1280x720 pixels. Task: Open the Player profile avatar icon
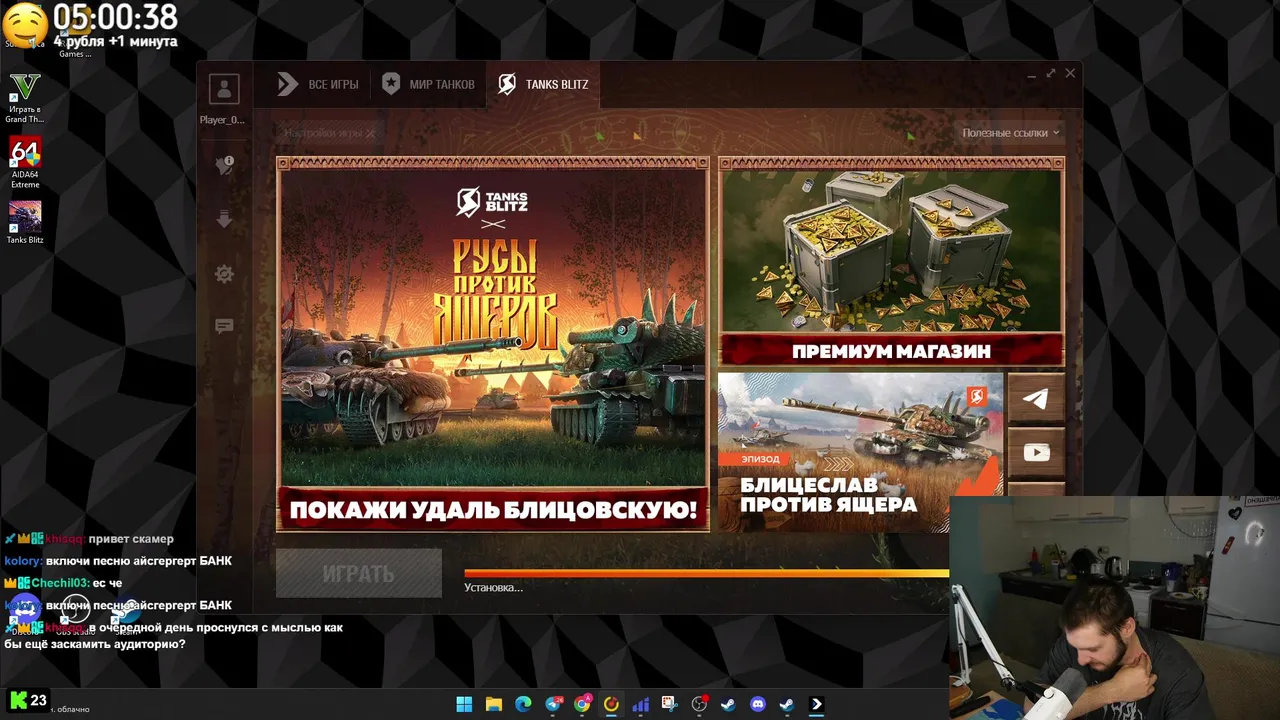[x=224, y=89]
